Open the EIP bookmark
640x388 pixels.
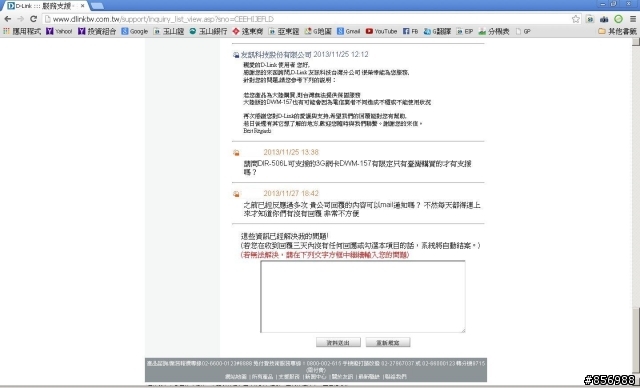coord(464,31)
